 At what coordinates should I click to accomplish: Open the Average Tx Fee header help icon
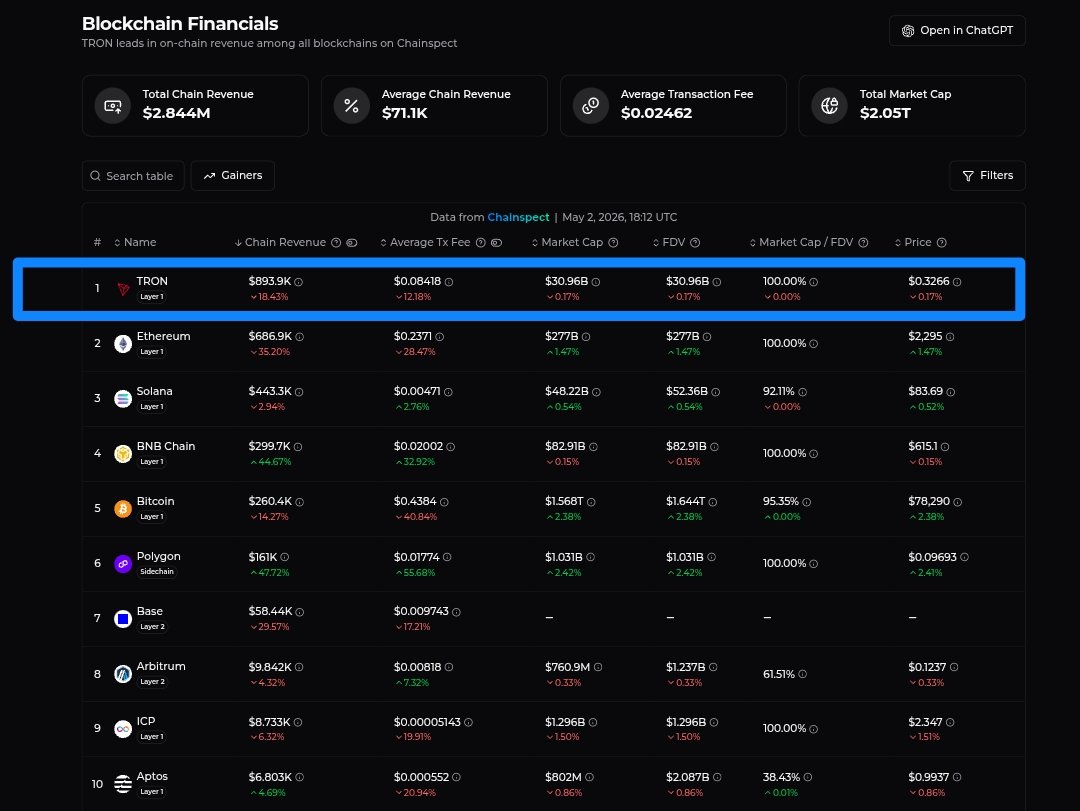tap(481, 243)
